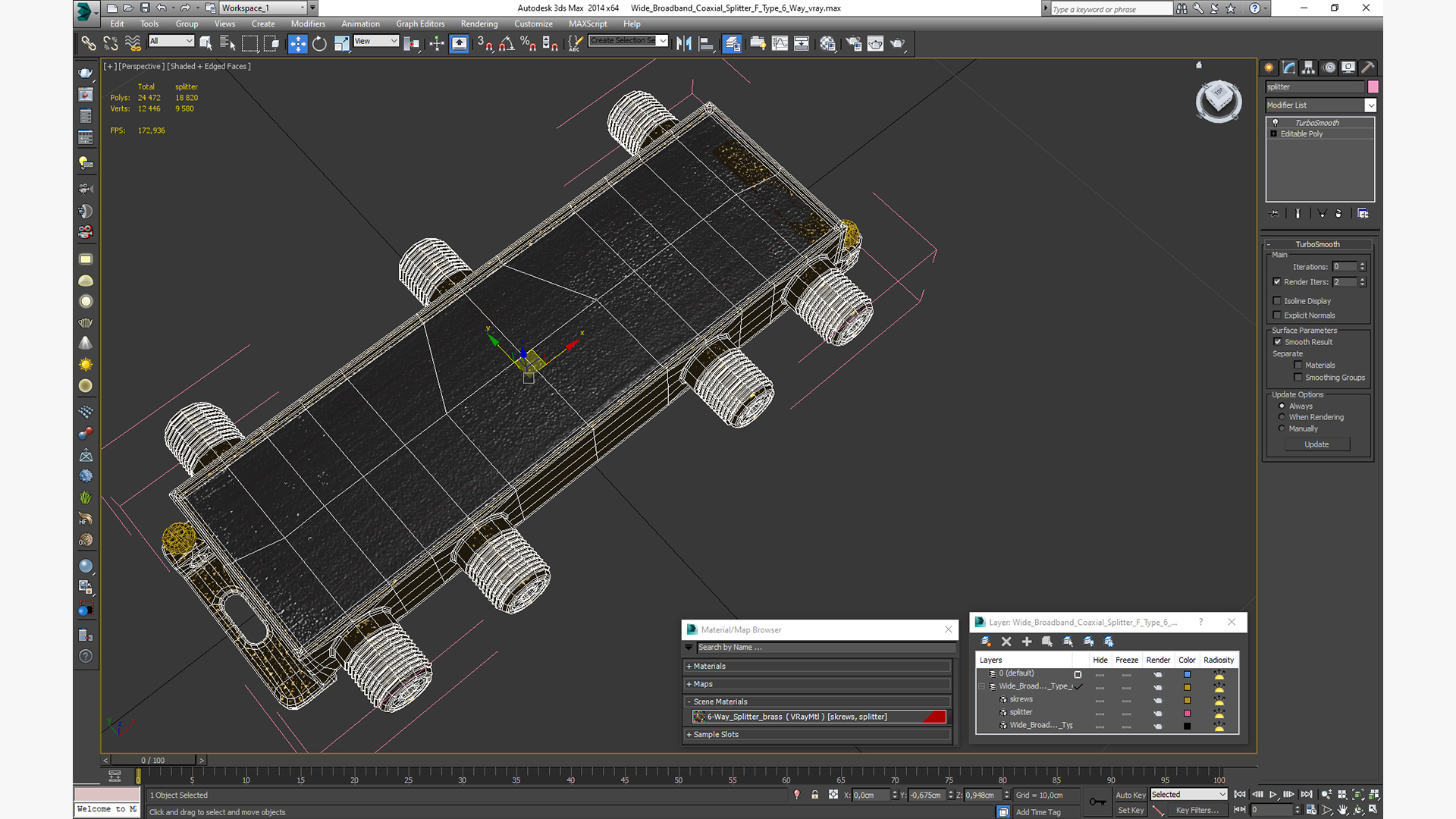Toggle the Percent Snap icon
Viewport: 1456px width, 819px height.
(529, 43)
